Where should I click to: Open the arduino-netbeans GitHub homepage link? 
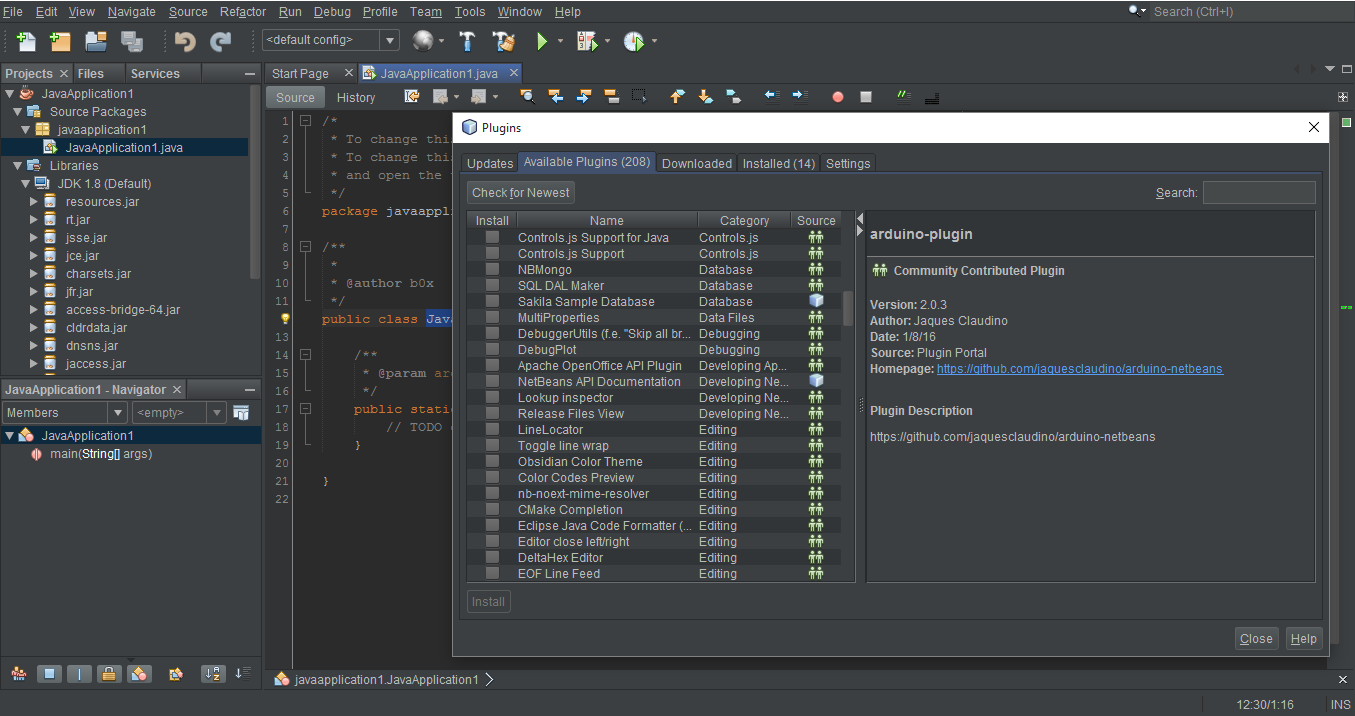[1079, 369]
